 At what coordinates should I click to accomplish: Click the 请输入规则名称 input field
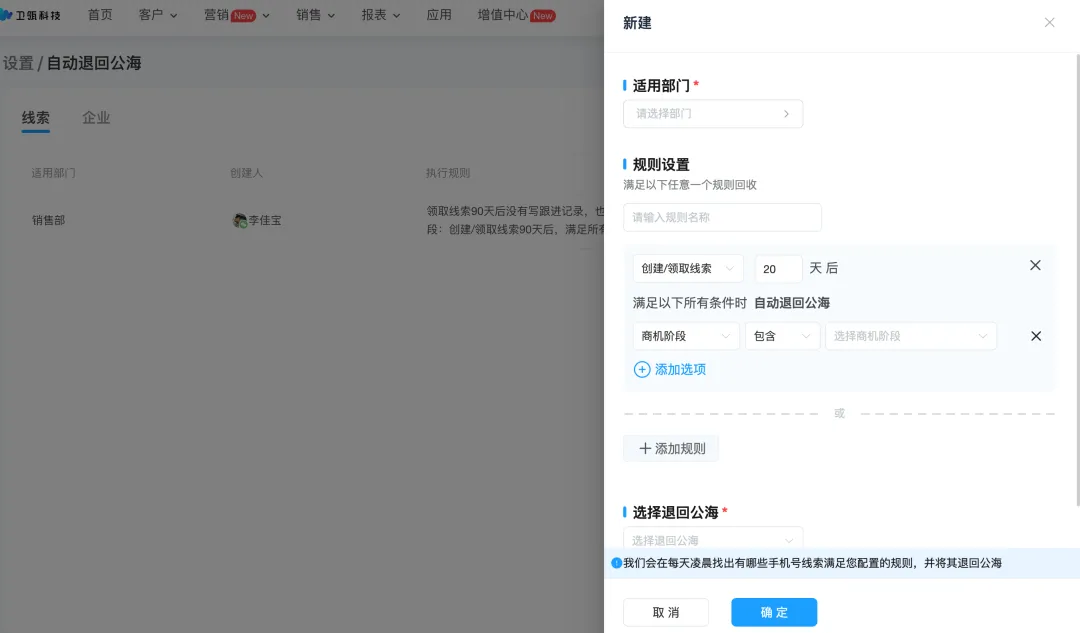pyautogui.click(x=722, y=218)
